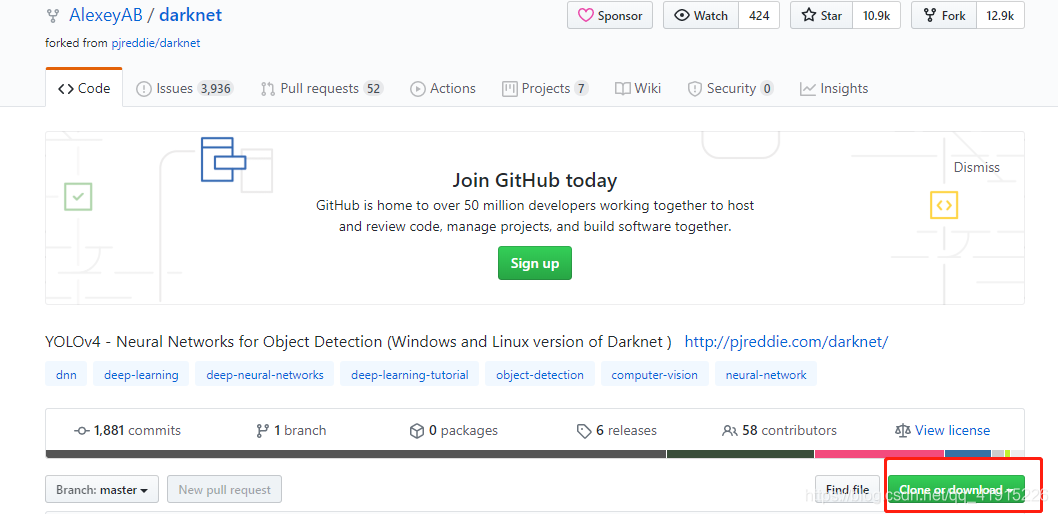
Task: Click the Watch button
Action: click(701, 16)
